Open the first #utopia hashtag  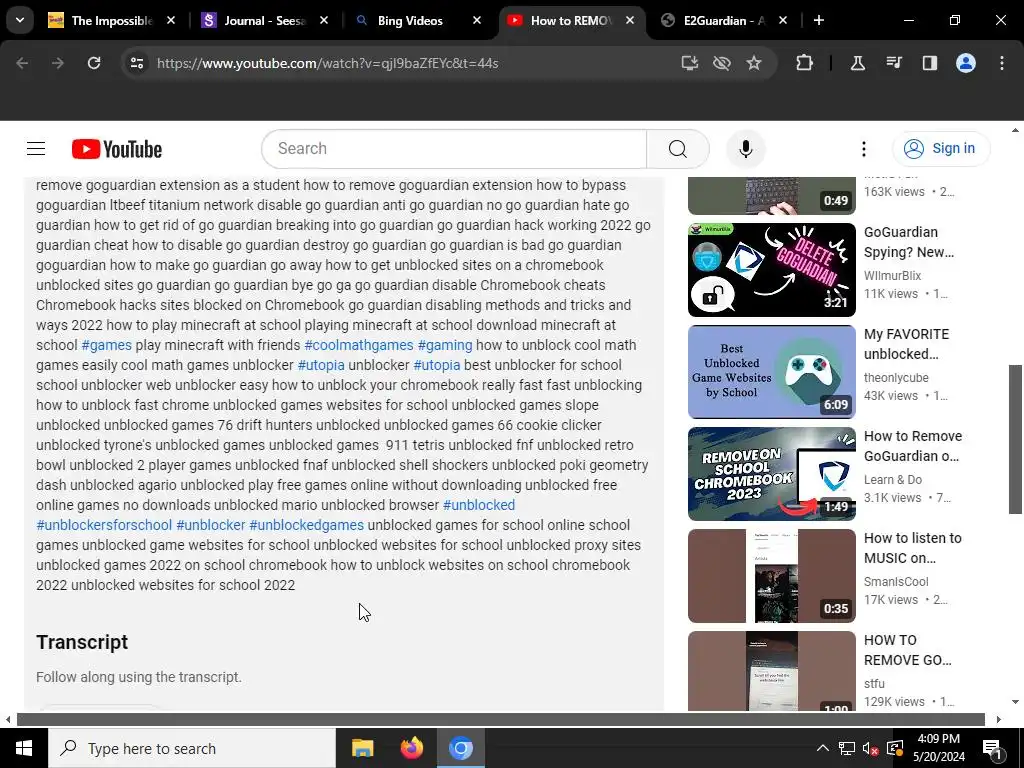pyautogui.click(x=321, y=365)
